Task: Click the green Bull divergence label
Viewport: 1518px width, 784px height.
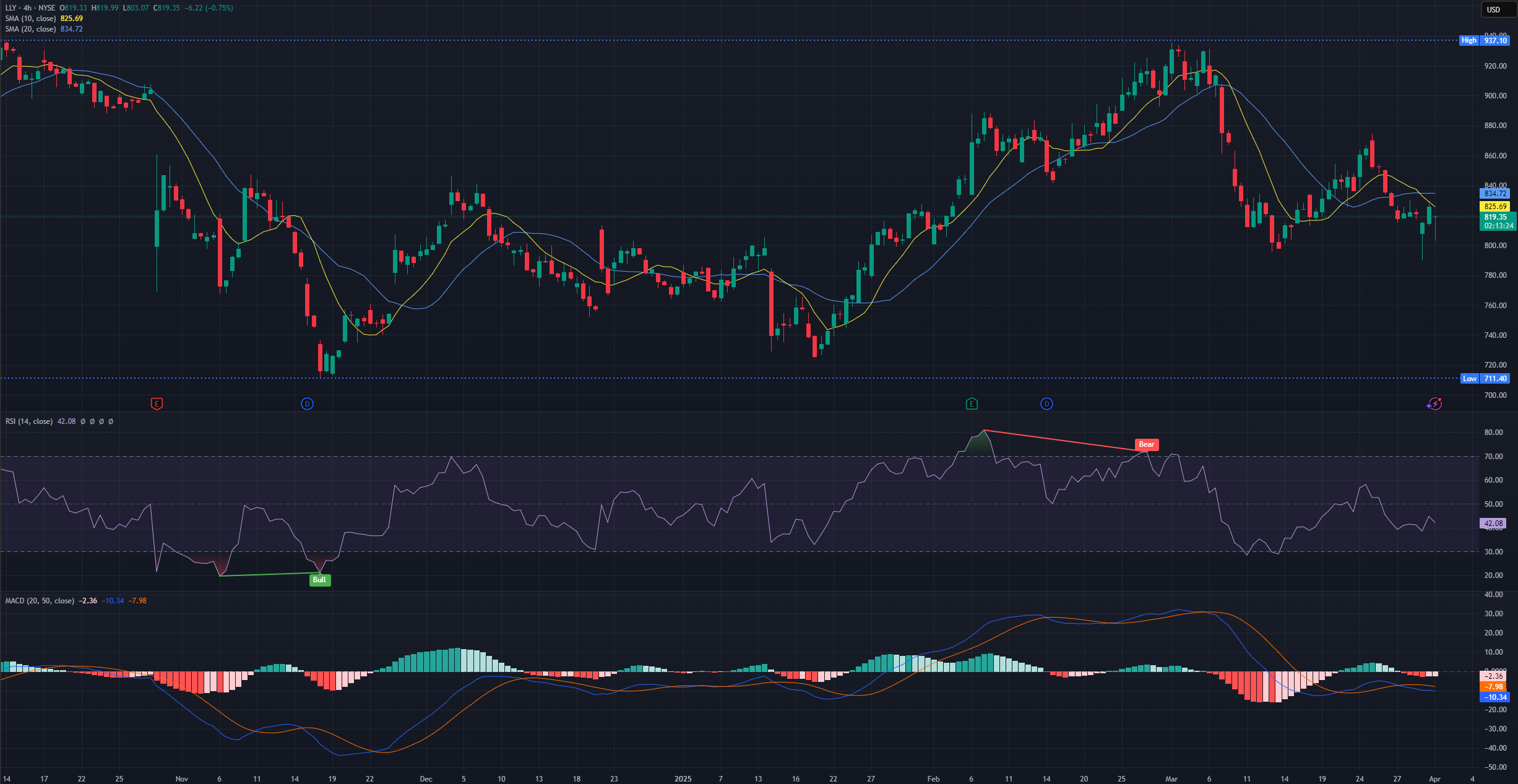Action: 319,580
